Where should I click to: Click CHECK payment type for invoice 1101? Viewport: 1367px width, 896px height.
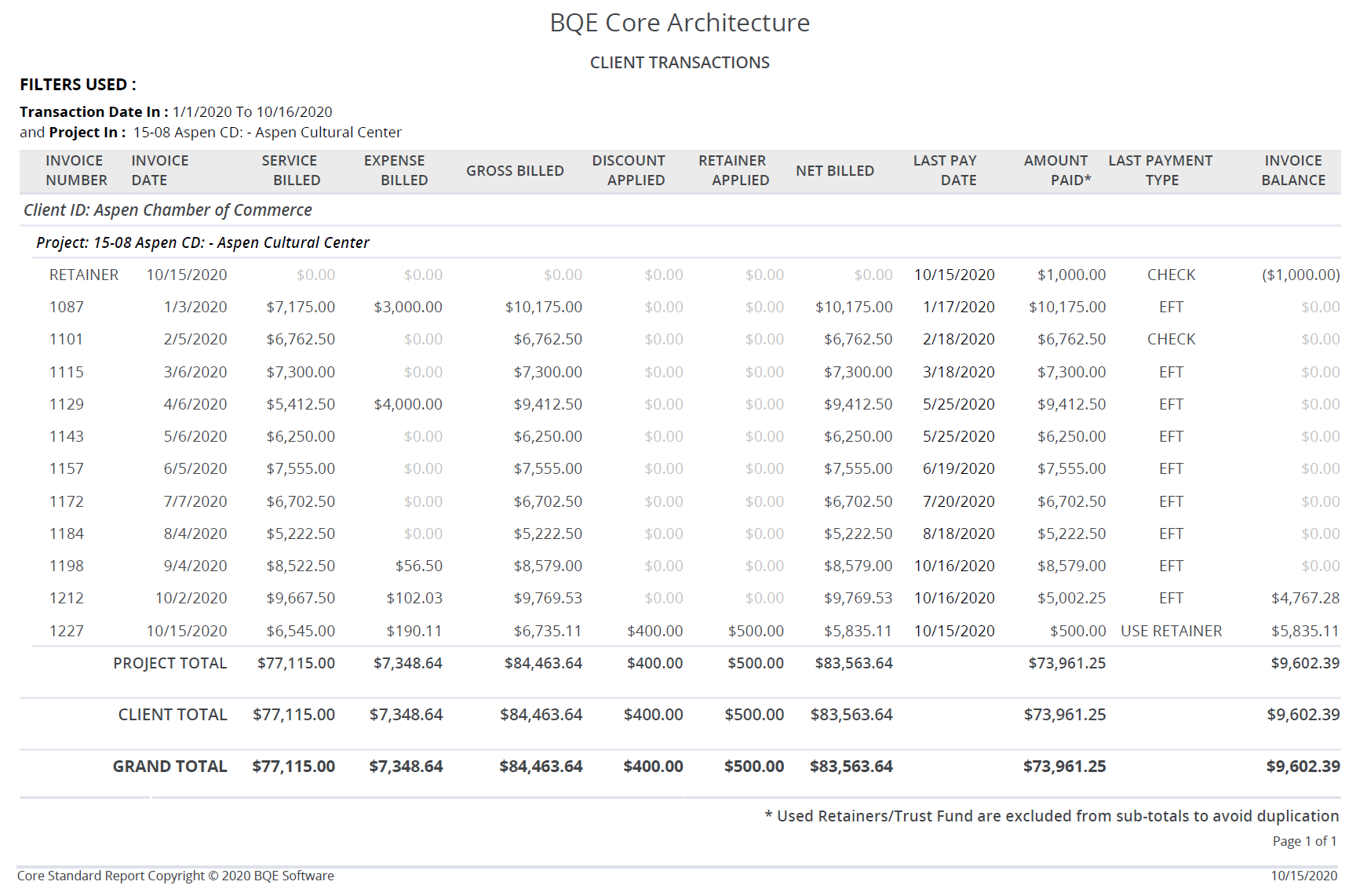click(x=1171, y=340)
